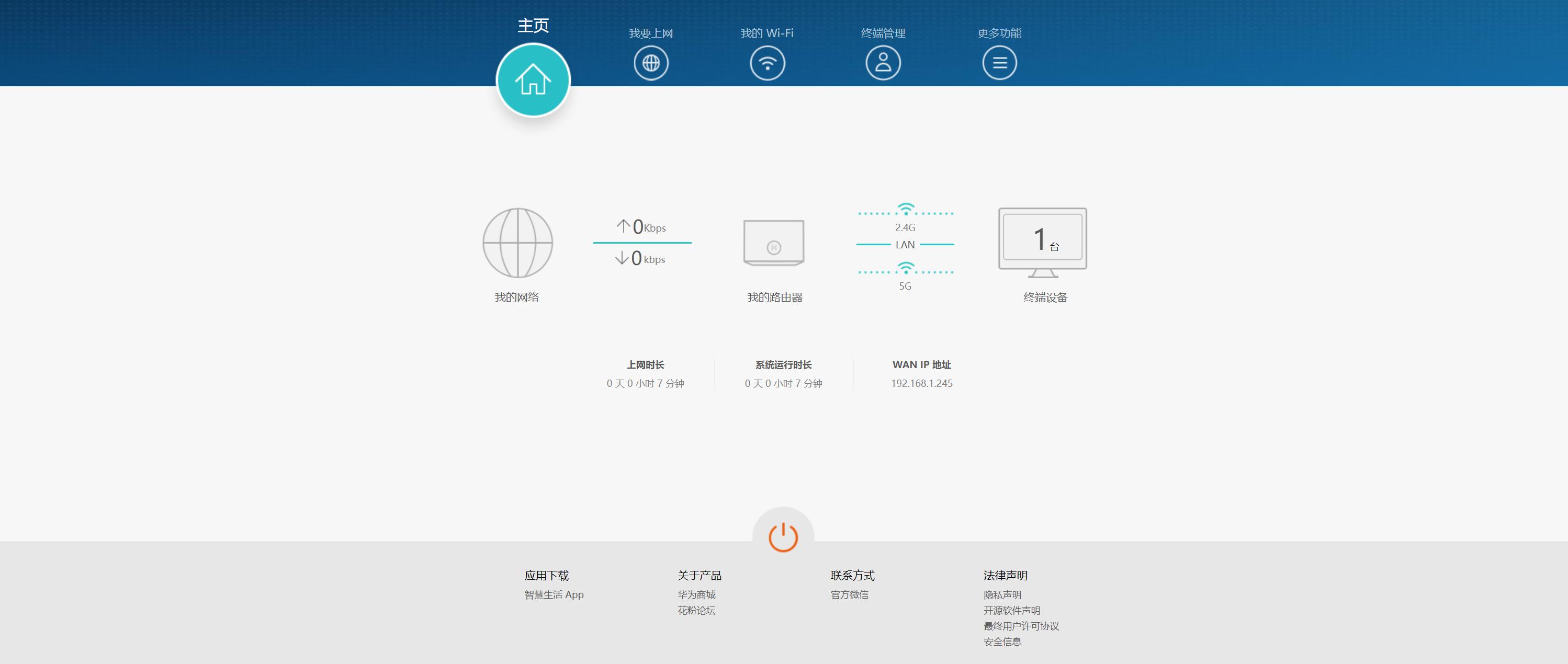
Task: Open 终端管理 via the person icon
Action: (883, 62)
